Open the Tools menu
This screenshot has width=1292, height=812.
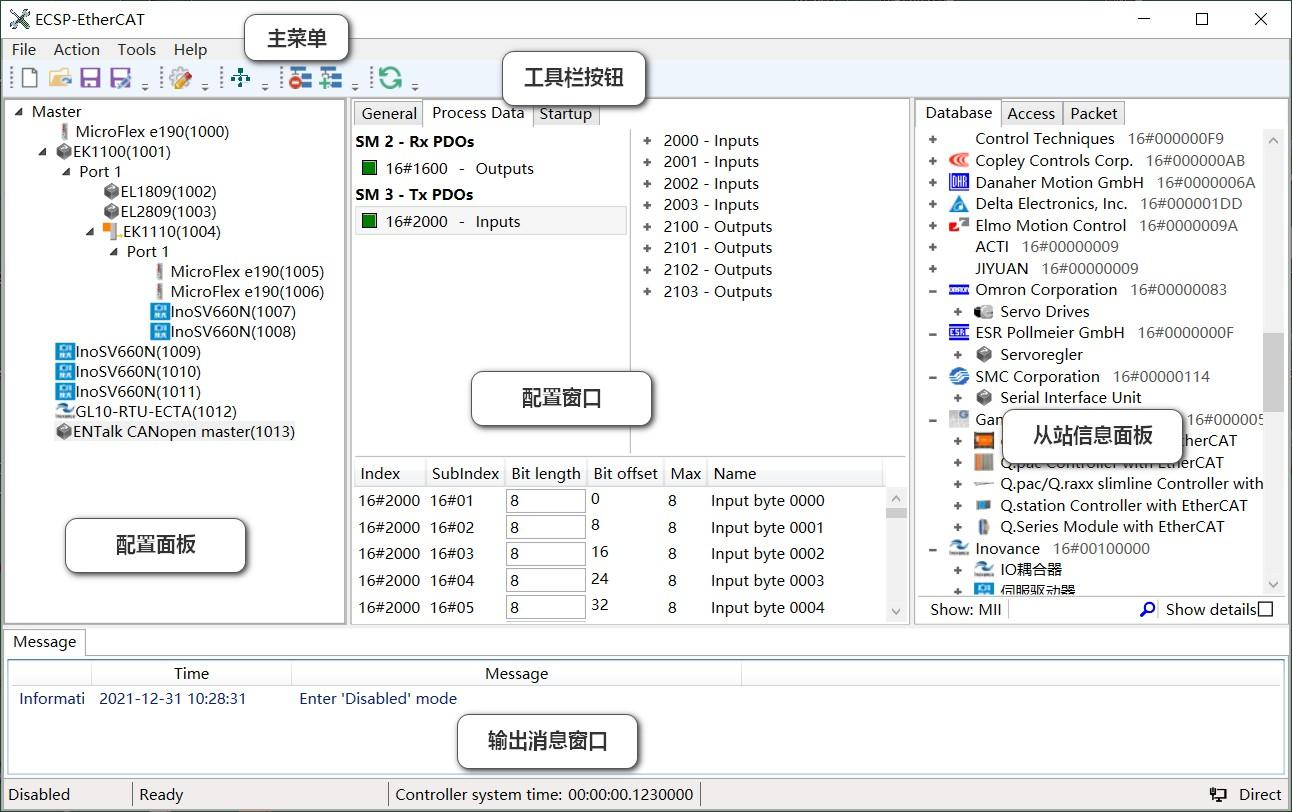(x=136, y=49)
